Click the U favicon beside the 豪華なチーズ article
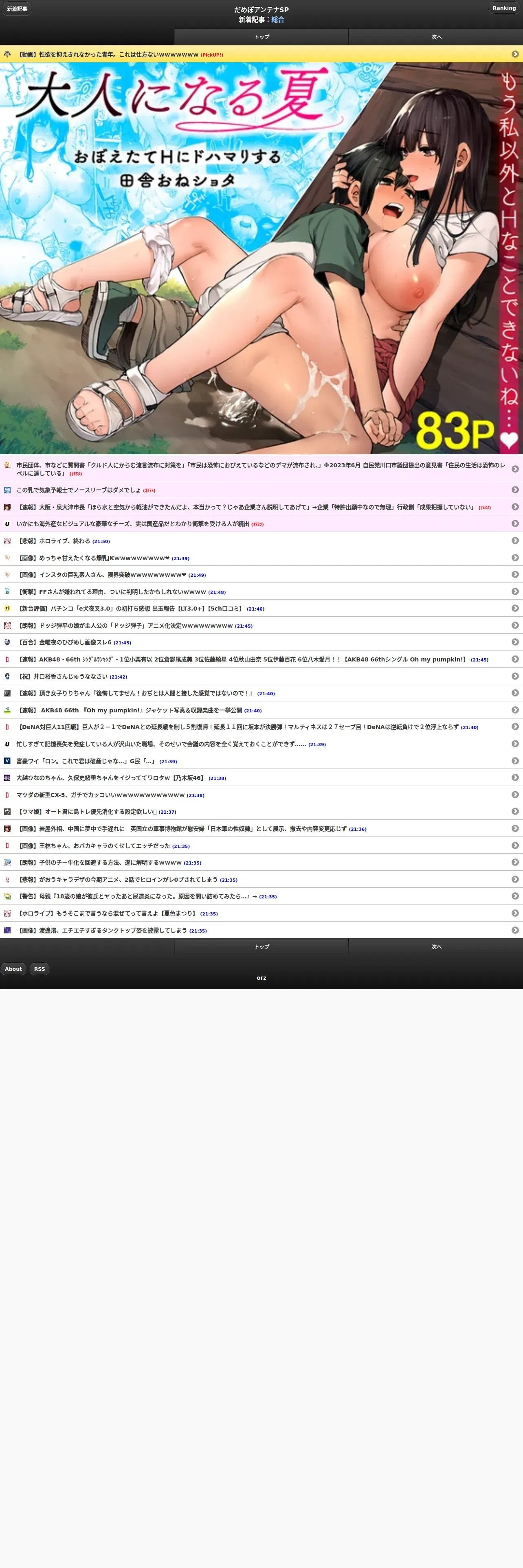The image size is (523, 1568). [x=7, y=523]
